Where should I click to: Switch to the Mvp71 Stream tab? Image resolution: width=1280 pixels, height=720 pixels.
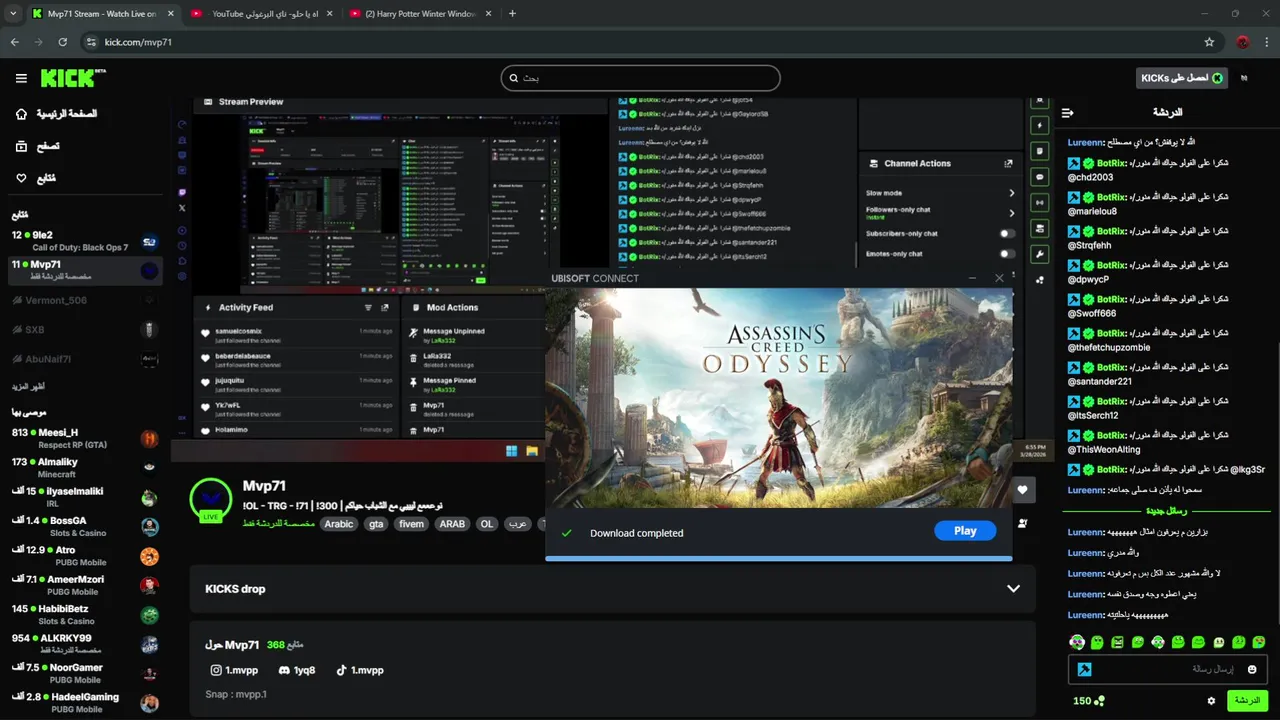(x=101, y=14)
